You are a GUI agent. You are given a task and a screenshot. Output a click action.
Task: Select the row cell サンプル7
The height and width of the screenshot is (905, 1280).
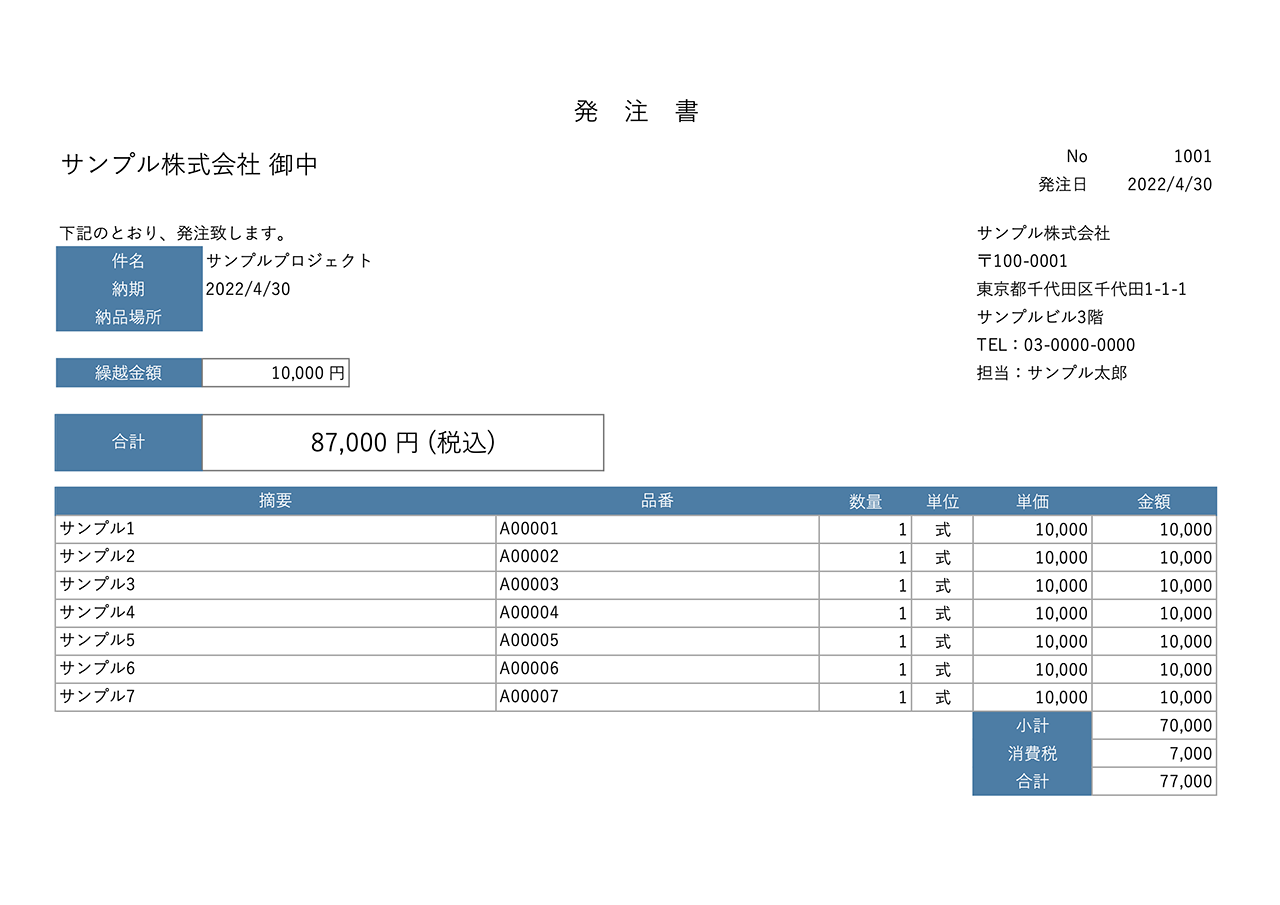click(x=276, y=697)
